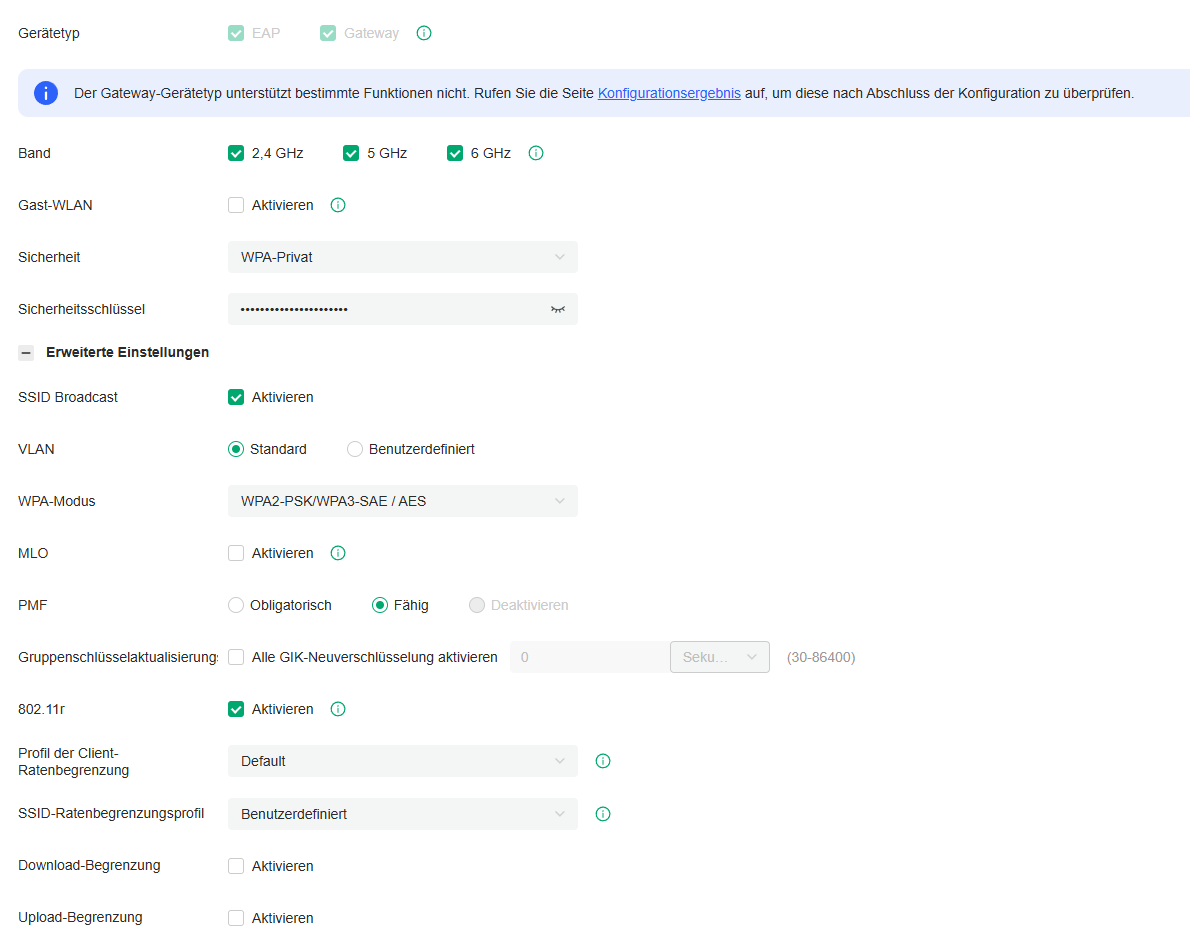
Task: Open the info tooltip next to Gateway device type
Action: 424,32
